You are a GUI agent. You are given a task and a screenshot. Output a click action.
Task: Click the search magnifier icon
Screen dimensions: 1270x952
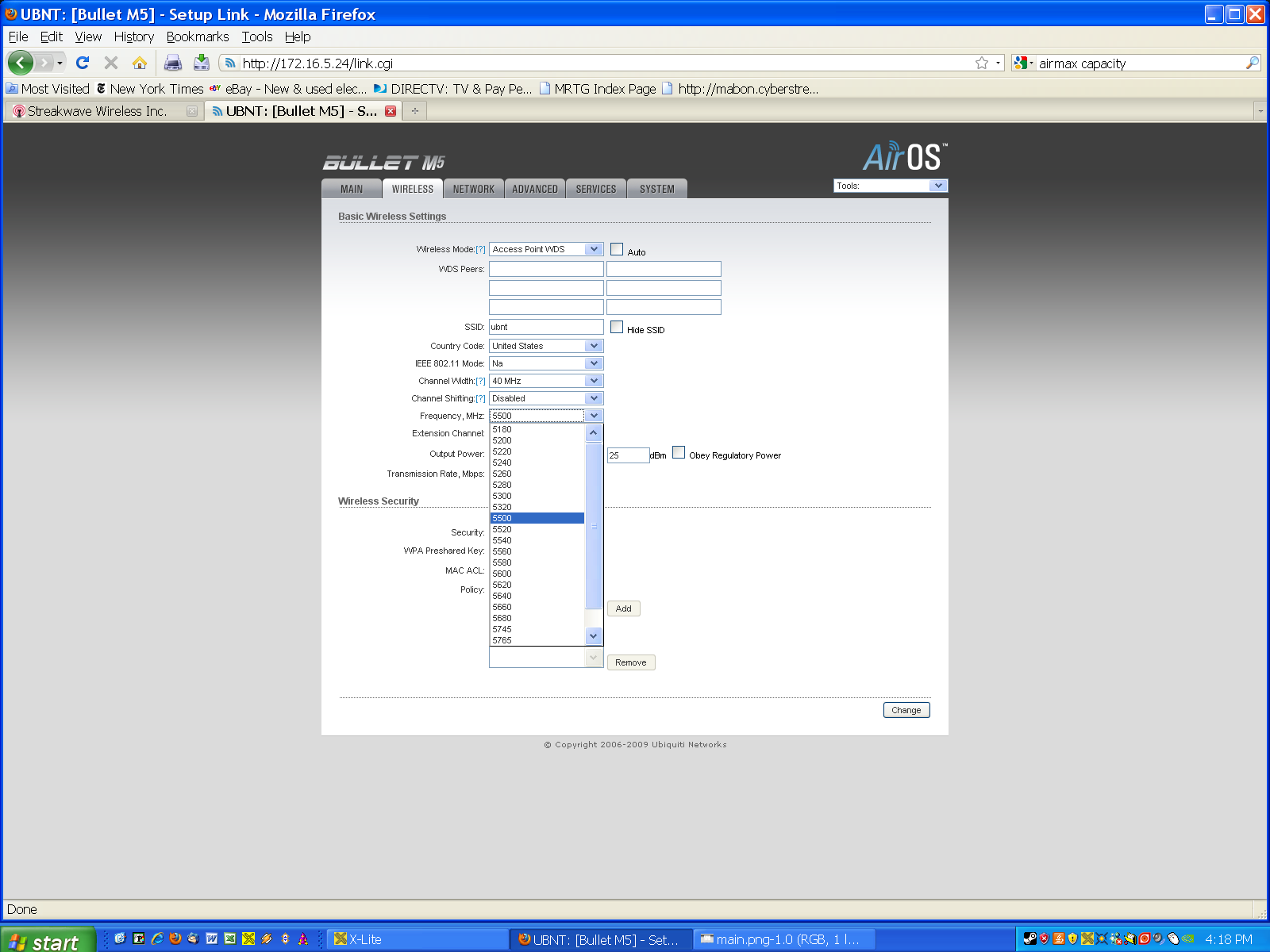pos(1253,63)
